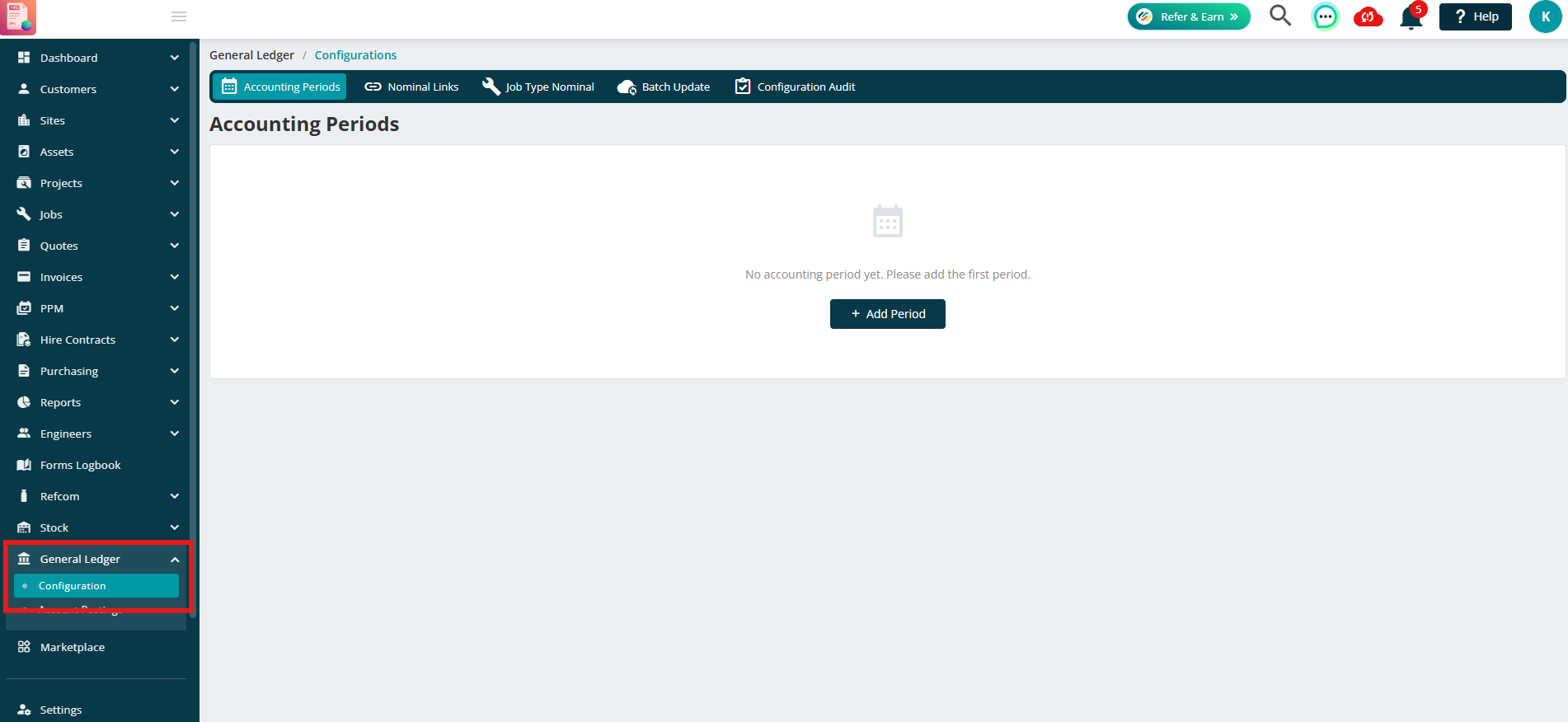Screen dimensions: 1568x722
Task: Click the Quotes clipboard icon
Action: click(24, 246)
